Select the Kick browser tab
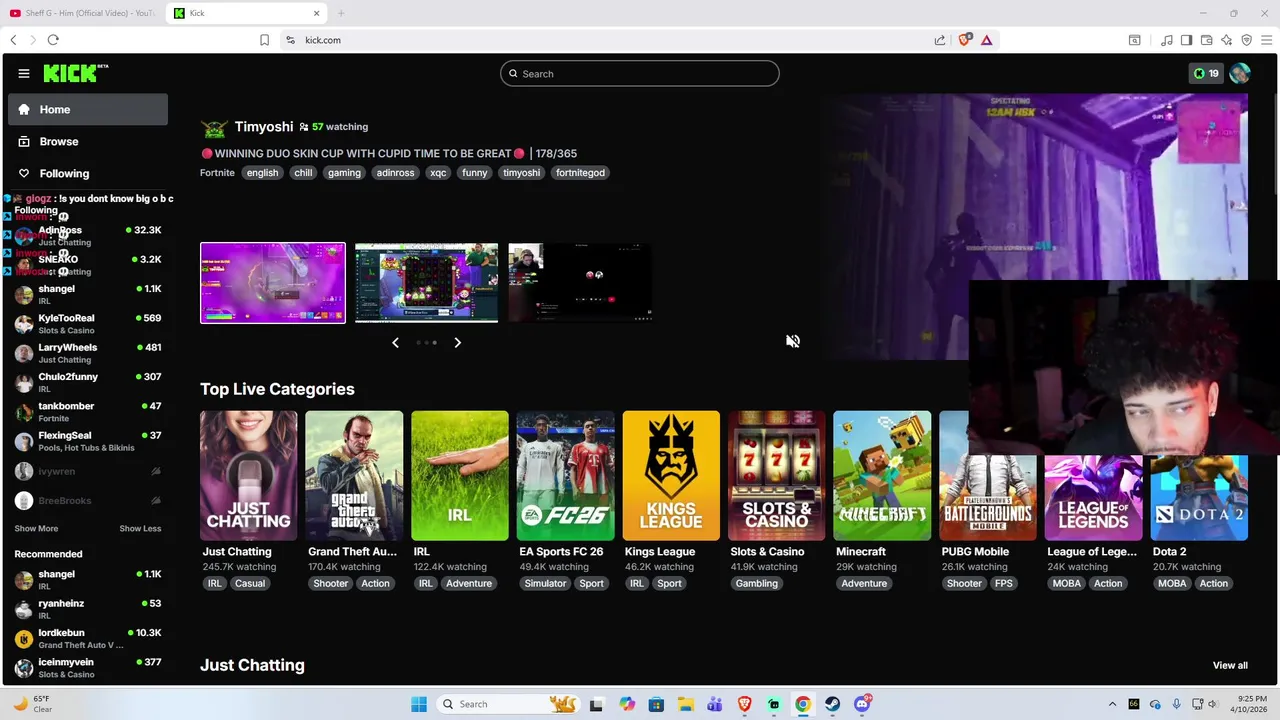Image resolution: width=1280 pixels, height=720 pixels. click(246, 13)
